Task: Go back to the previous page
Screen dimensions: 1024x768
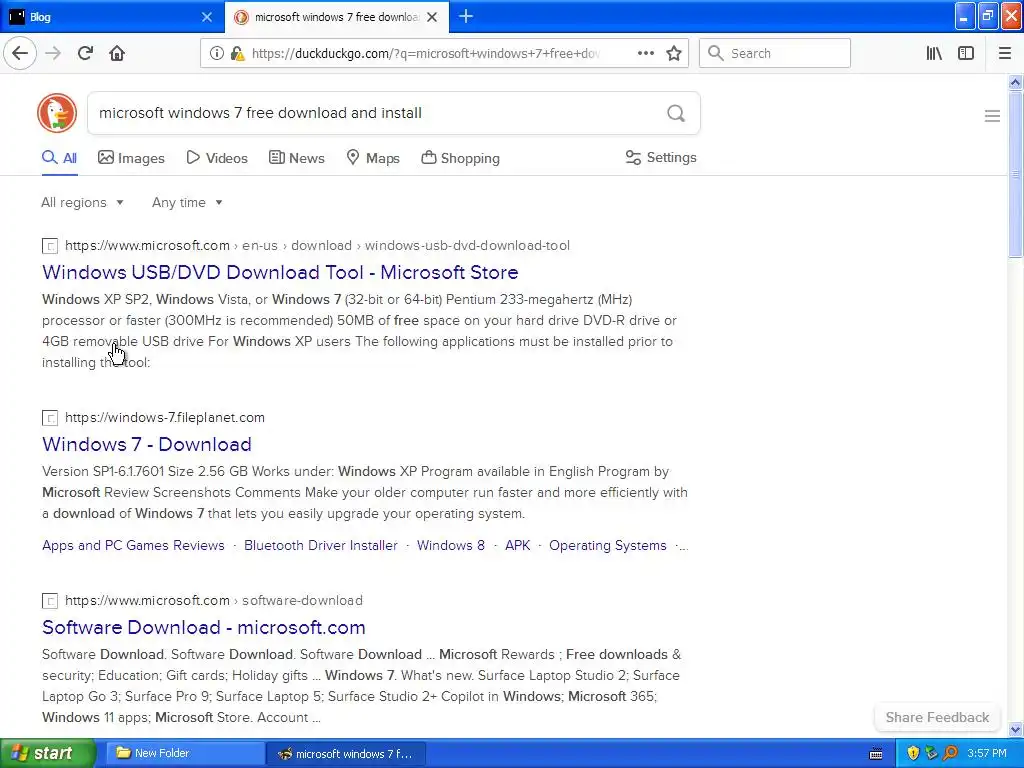Action: (x=20, y=53)
